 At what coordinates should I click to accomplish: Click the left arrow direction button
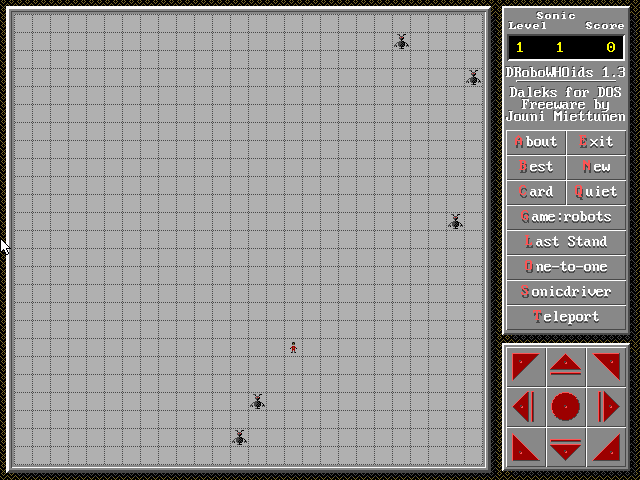tap(526, 407)
